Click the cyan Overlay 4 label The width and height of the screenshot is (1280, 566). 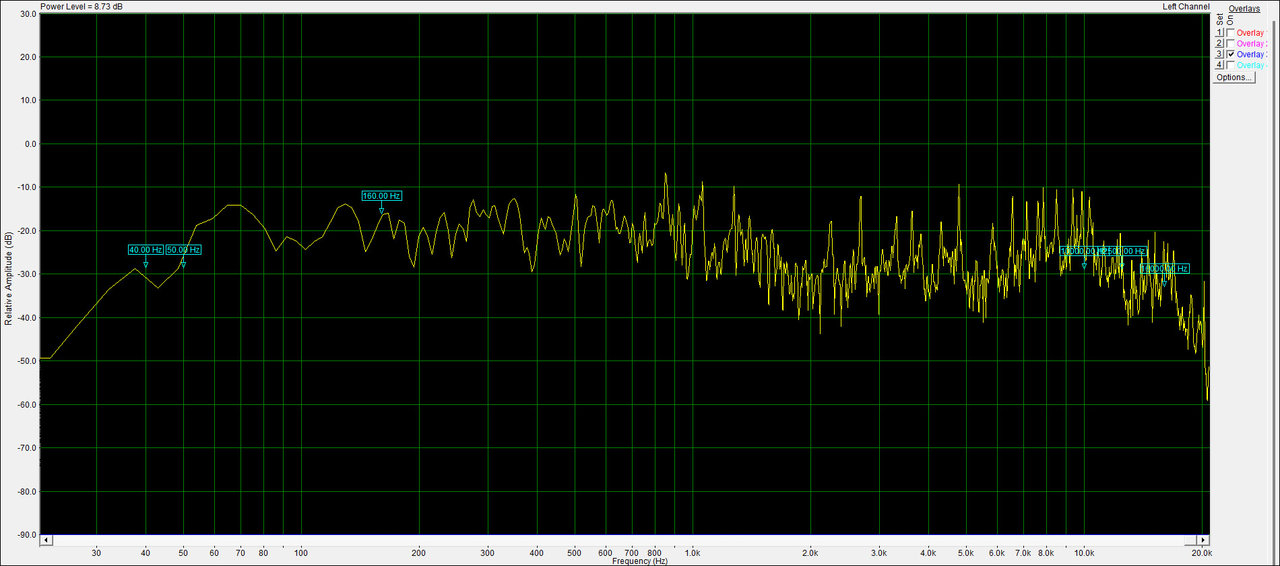[x=1251, y=65]
